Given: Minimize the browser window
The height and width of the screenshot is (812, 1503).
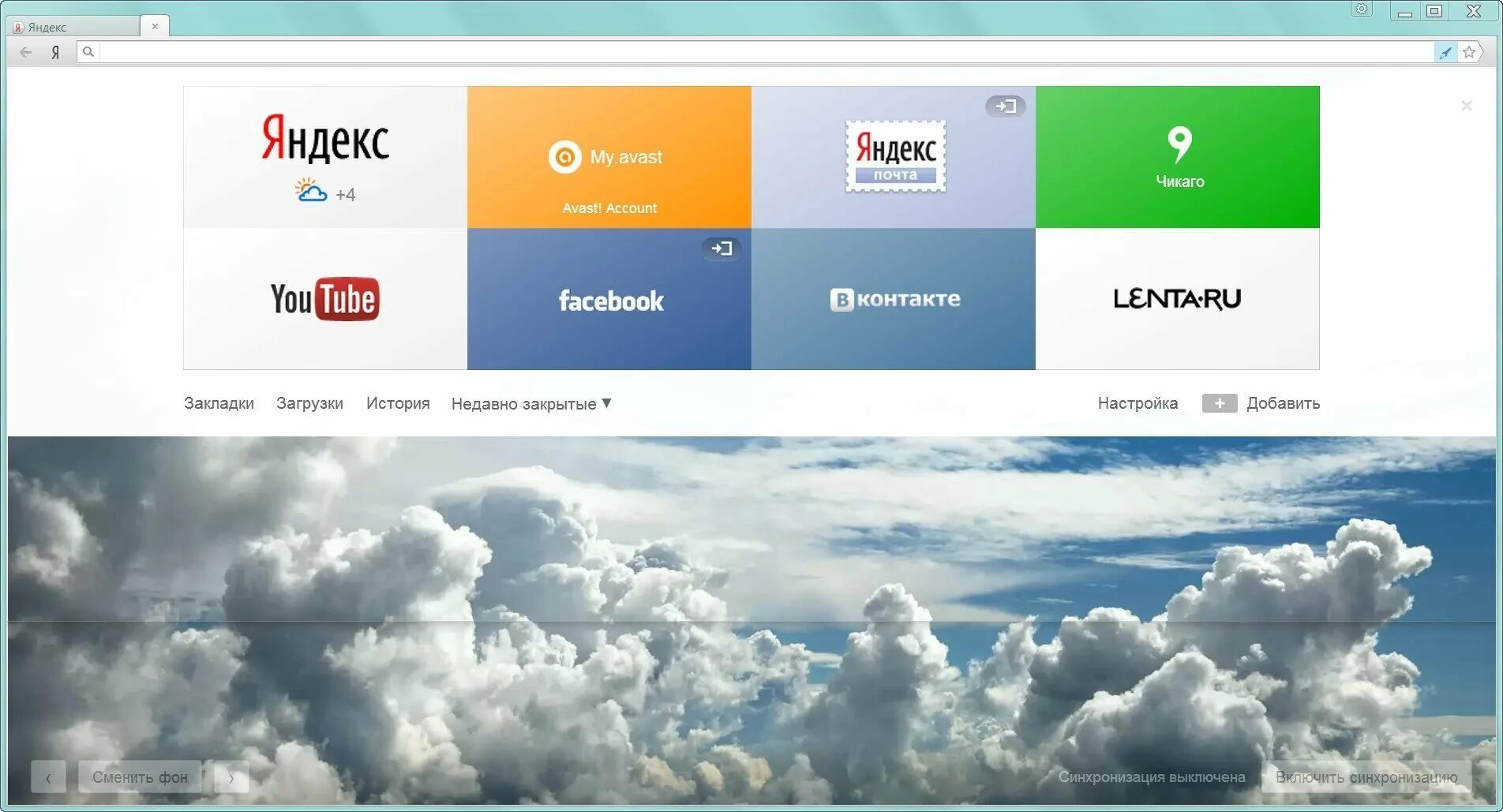Looking at the screenshot, I should coord(1405,11).
